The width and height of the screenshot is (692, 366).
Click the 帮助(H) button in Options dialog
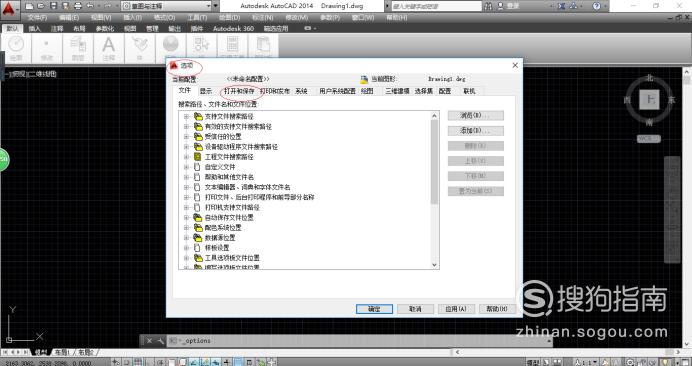pyautogui.click(x=497, y=309)
